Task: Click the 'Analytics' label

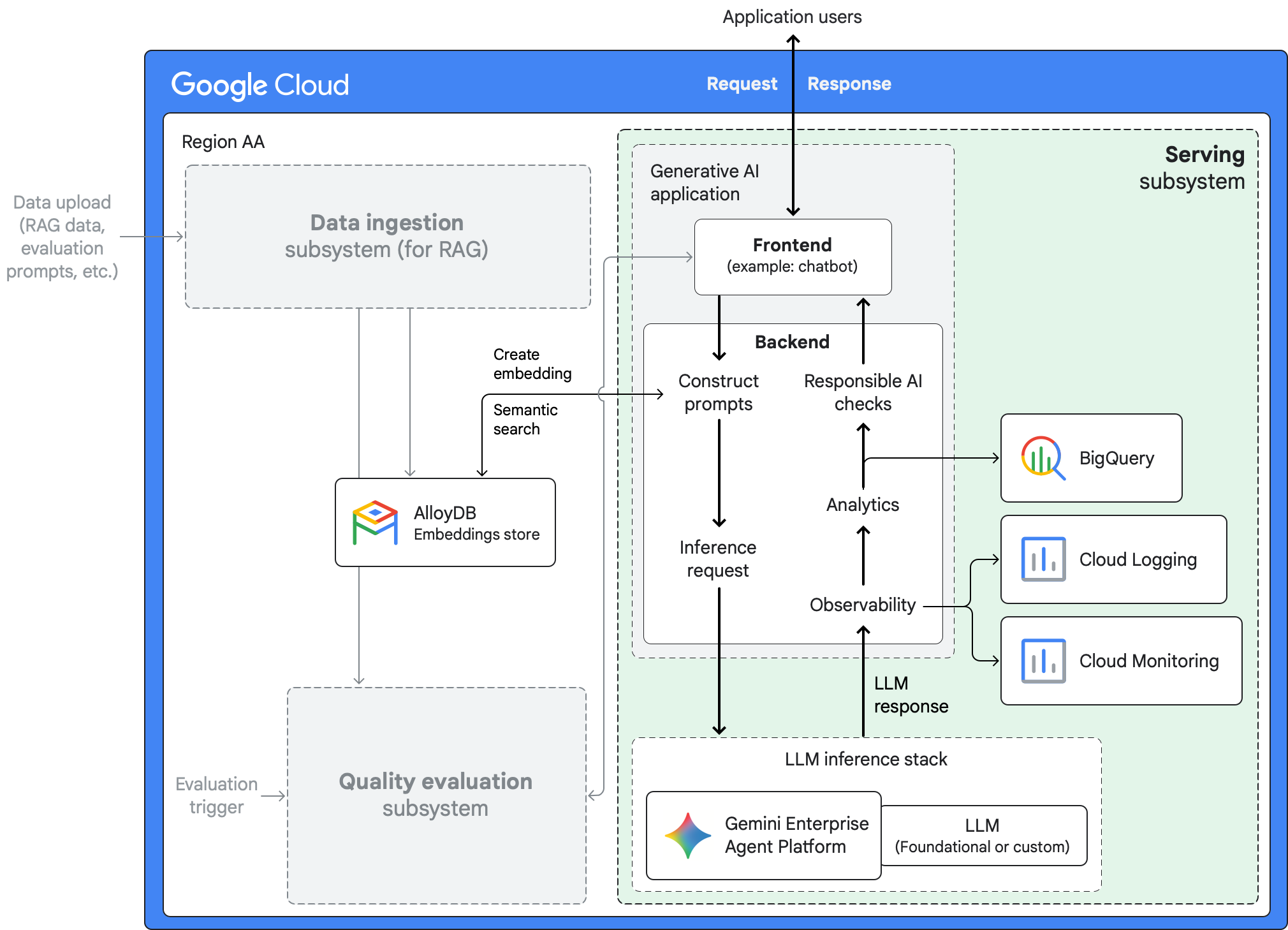Action: tap(863, 505)
